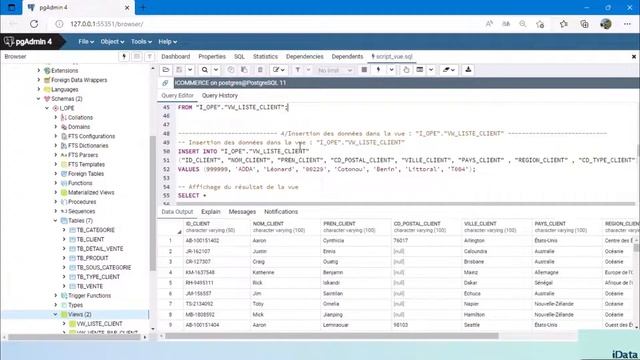Click the Execute query lightning icon
The image size is (640, 360).
tap(378, 70)
